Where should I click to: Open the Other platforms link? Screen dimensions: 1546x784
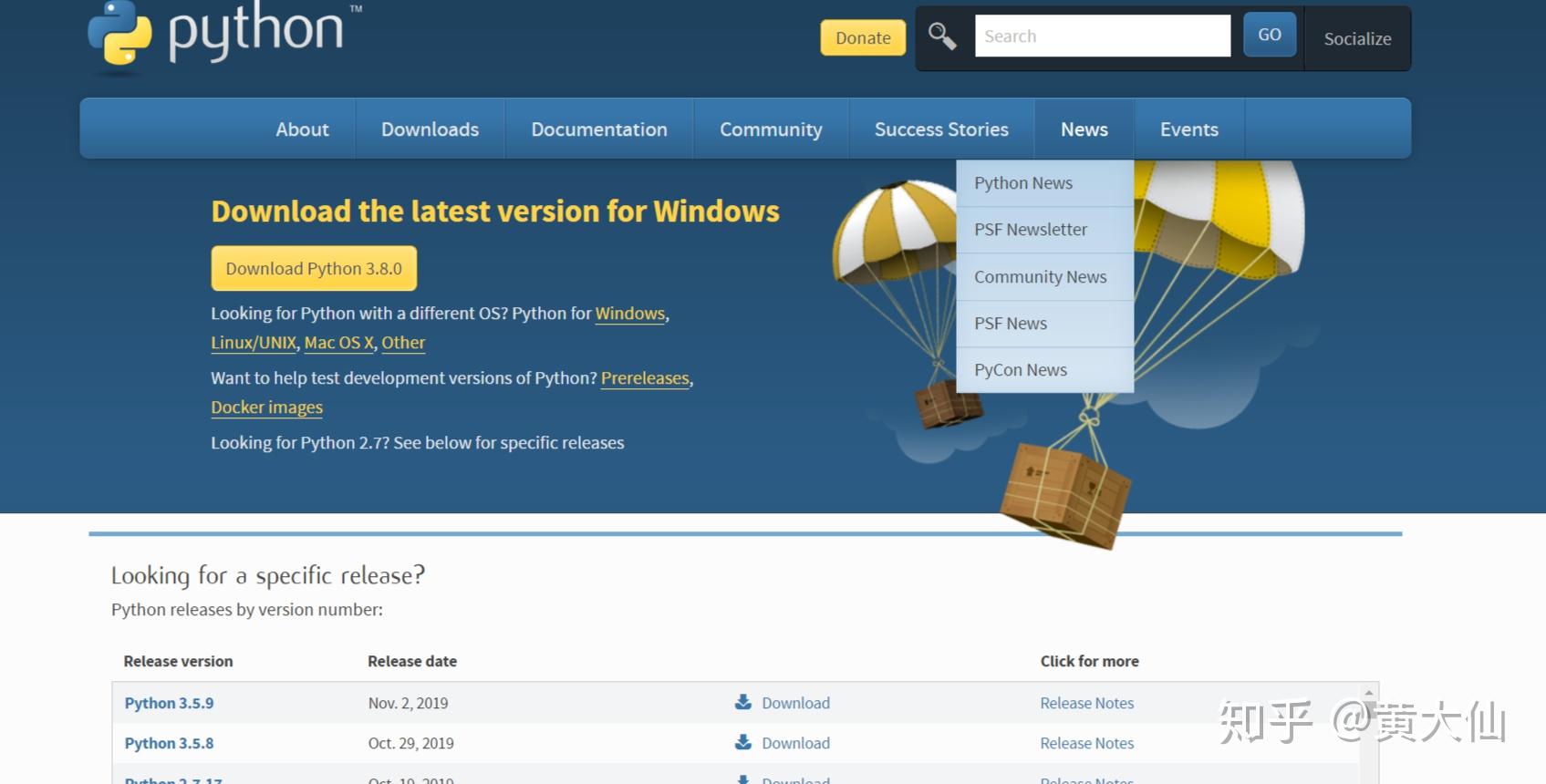click(403, 343)
